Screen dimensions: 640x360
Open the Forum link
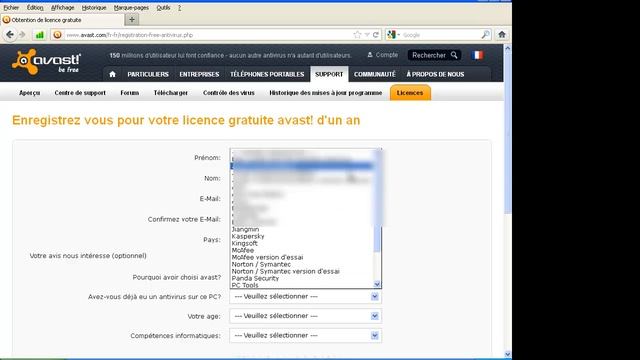coord(129,93)
